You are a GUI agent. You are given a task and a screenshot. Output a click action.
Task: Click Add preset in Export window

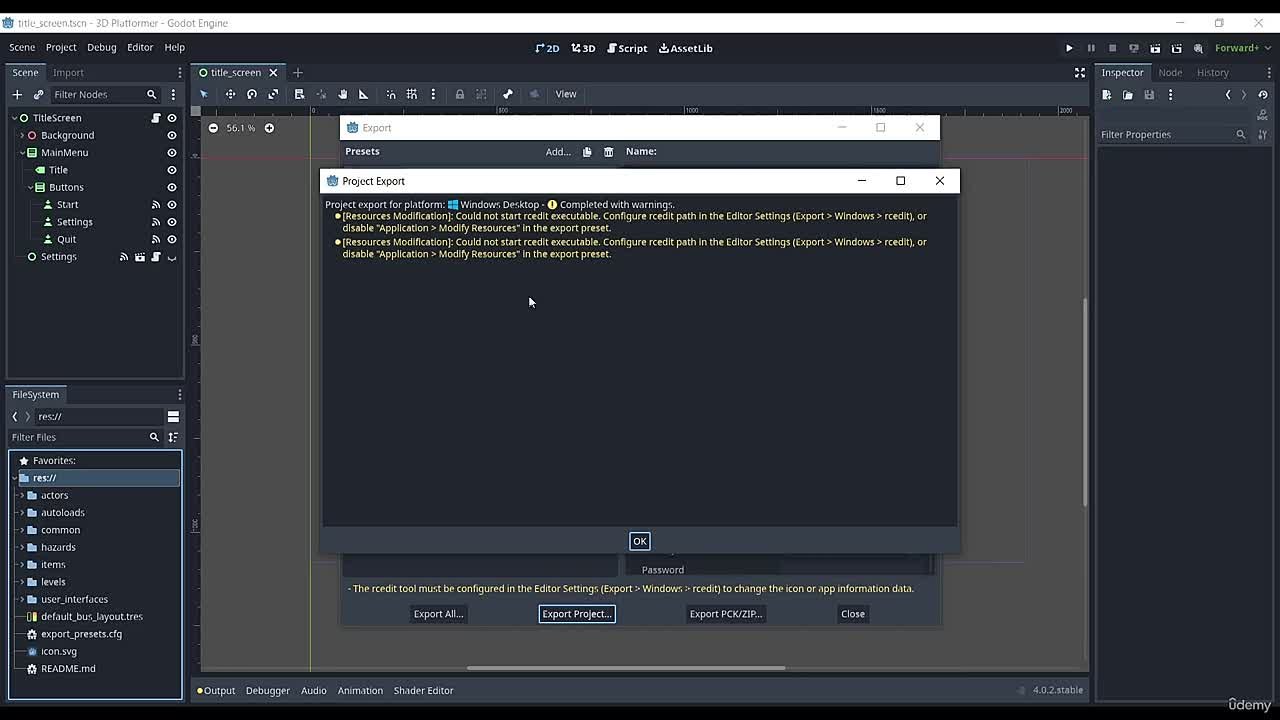[558, 152]
